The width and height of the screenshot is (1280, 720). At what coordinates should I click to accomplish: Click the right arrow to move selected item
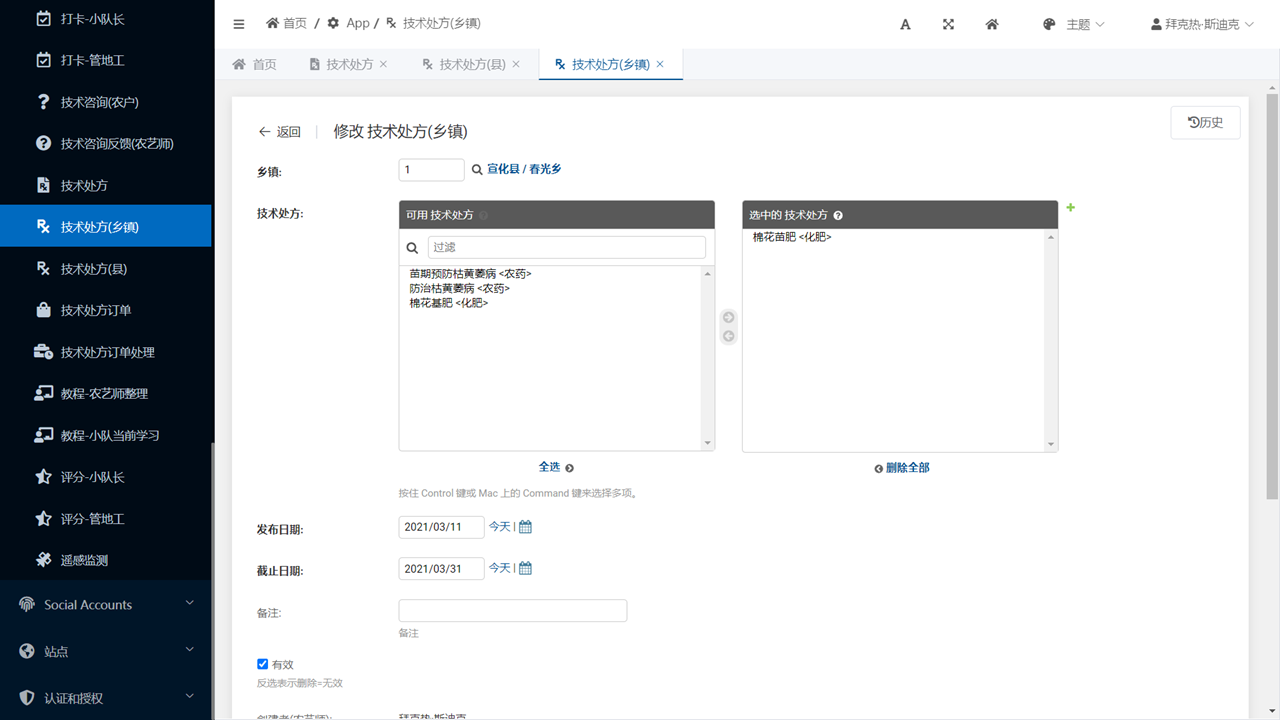click(x=728, y=318)
